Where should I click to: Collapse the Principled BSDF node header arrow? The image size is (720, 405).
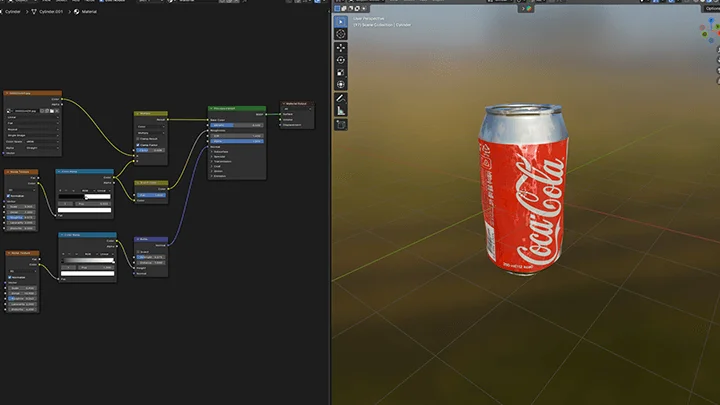click(x=211, y=108)
